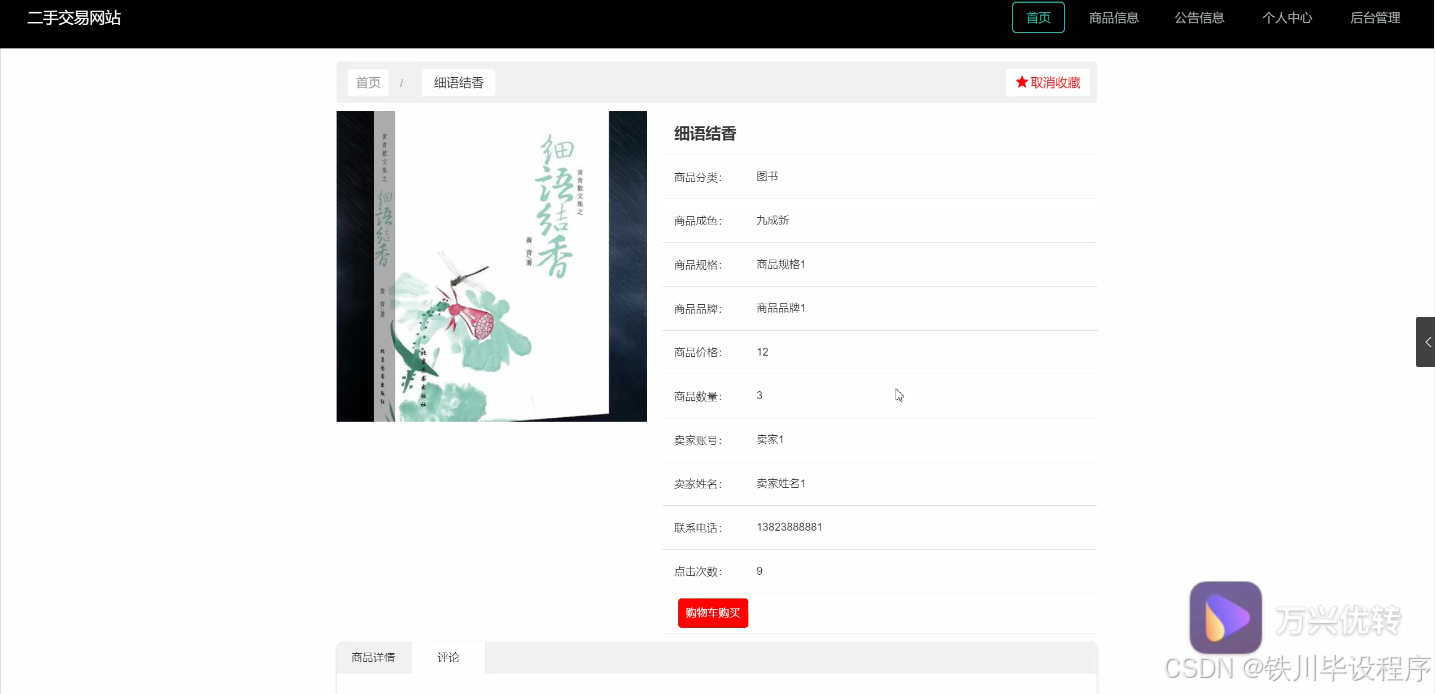
Task: Click the phone number 13823888881
Action: click(789, 527)
